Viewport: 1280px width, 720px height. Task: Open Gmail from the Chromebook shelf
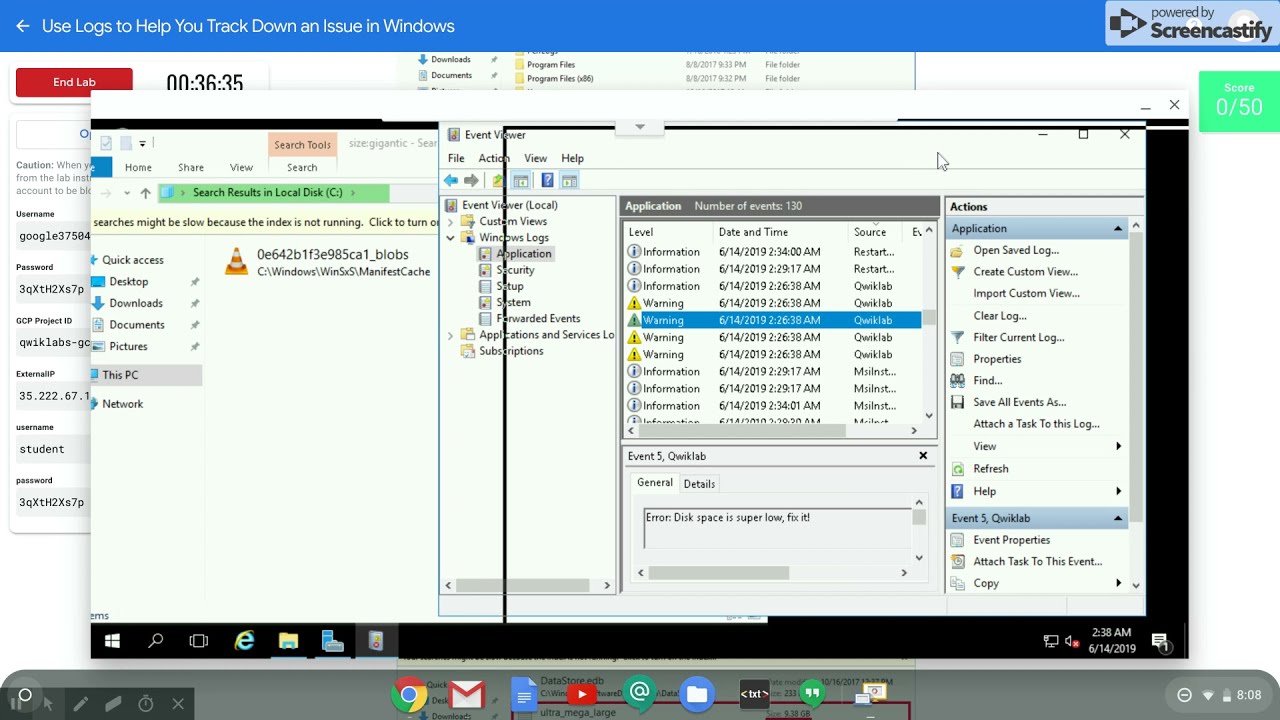466,694
